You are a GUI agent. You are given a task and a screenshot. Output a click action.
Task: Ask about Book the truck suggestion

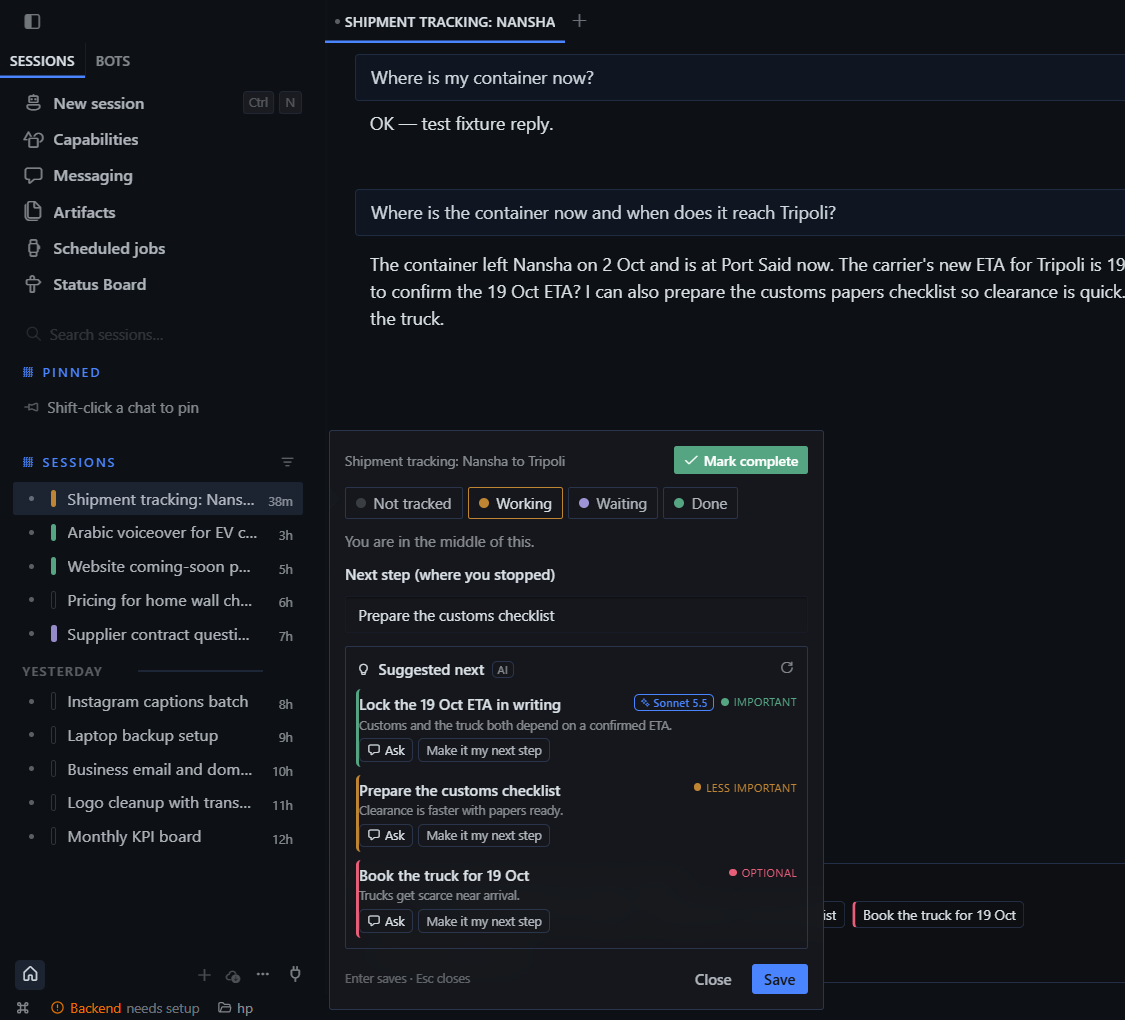pos(386,921)
